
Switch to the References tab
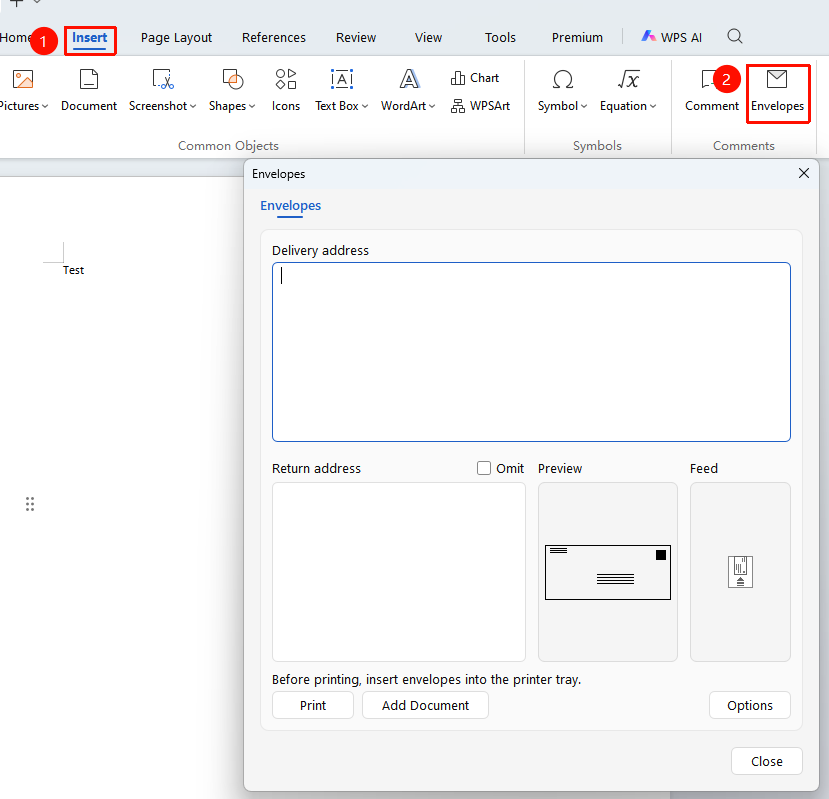coord(274,38)
